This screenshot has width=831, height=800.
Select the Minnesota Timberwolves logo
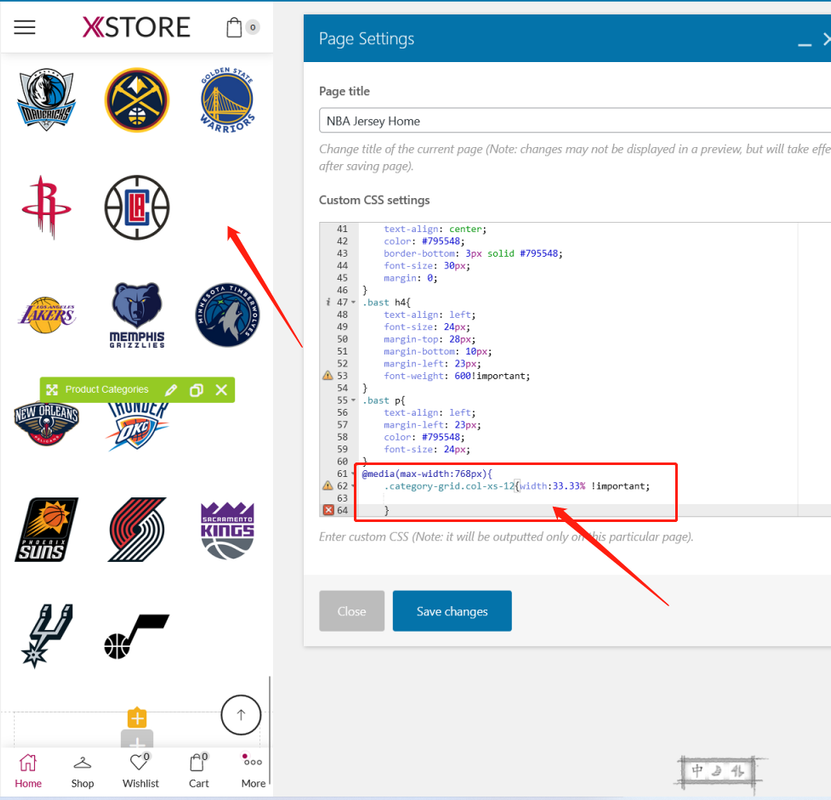227,315
